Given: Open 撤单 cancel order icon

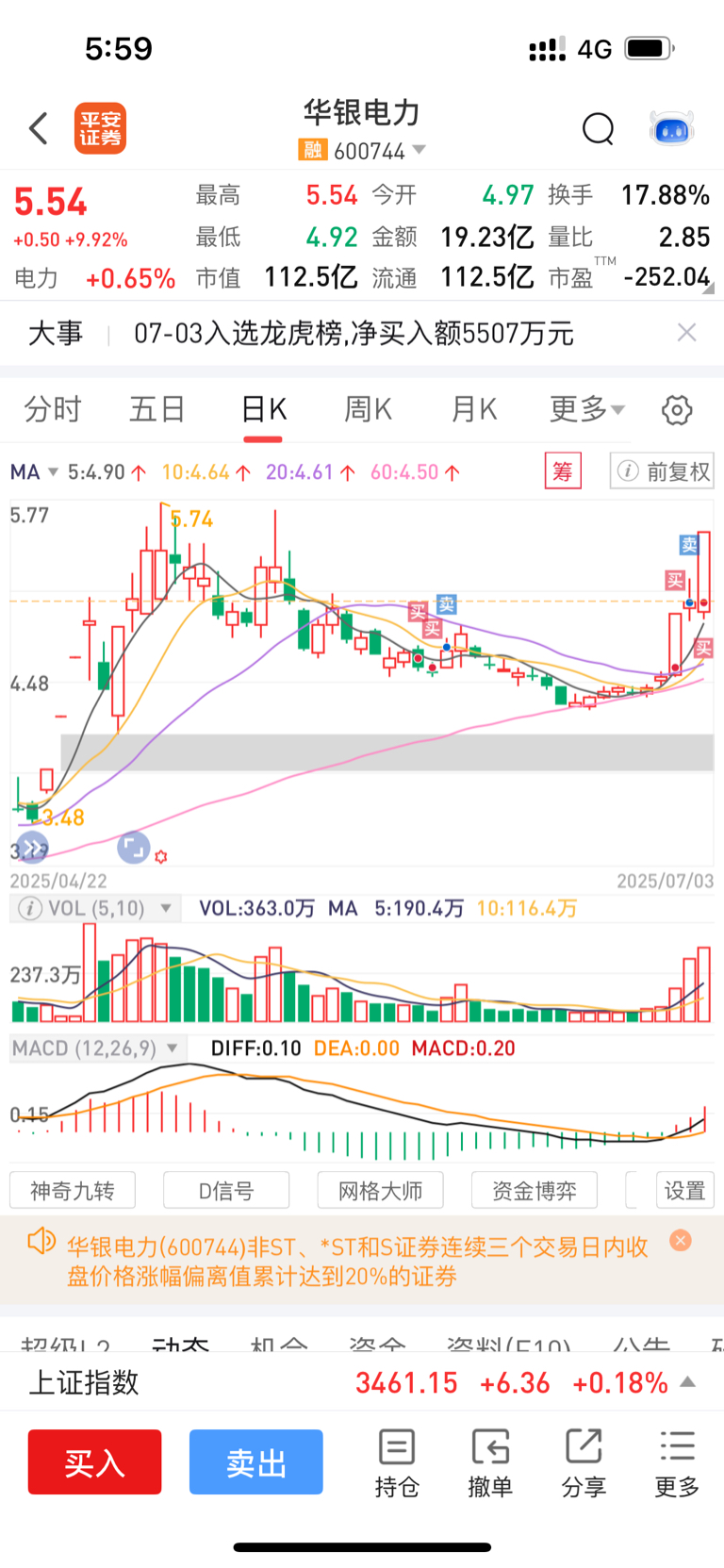Looking at the screenshot, I should [490, 1462].
